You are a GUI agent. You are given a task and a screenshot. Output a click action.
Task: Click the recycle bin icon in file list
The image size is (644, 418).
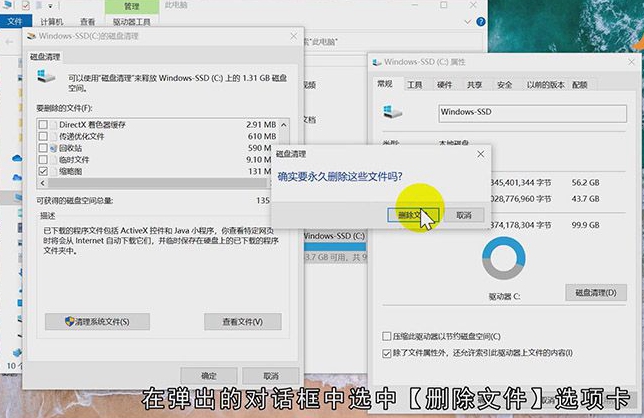(53, 148)
